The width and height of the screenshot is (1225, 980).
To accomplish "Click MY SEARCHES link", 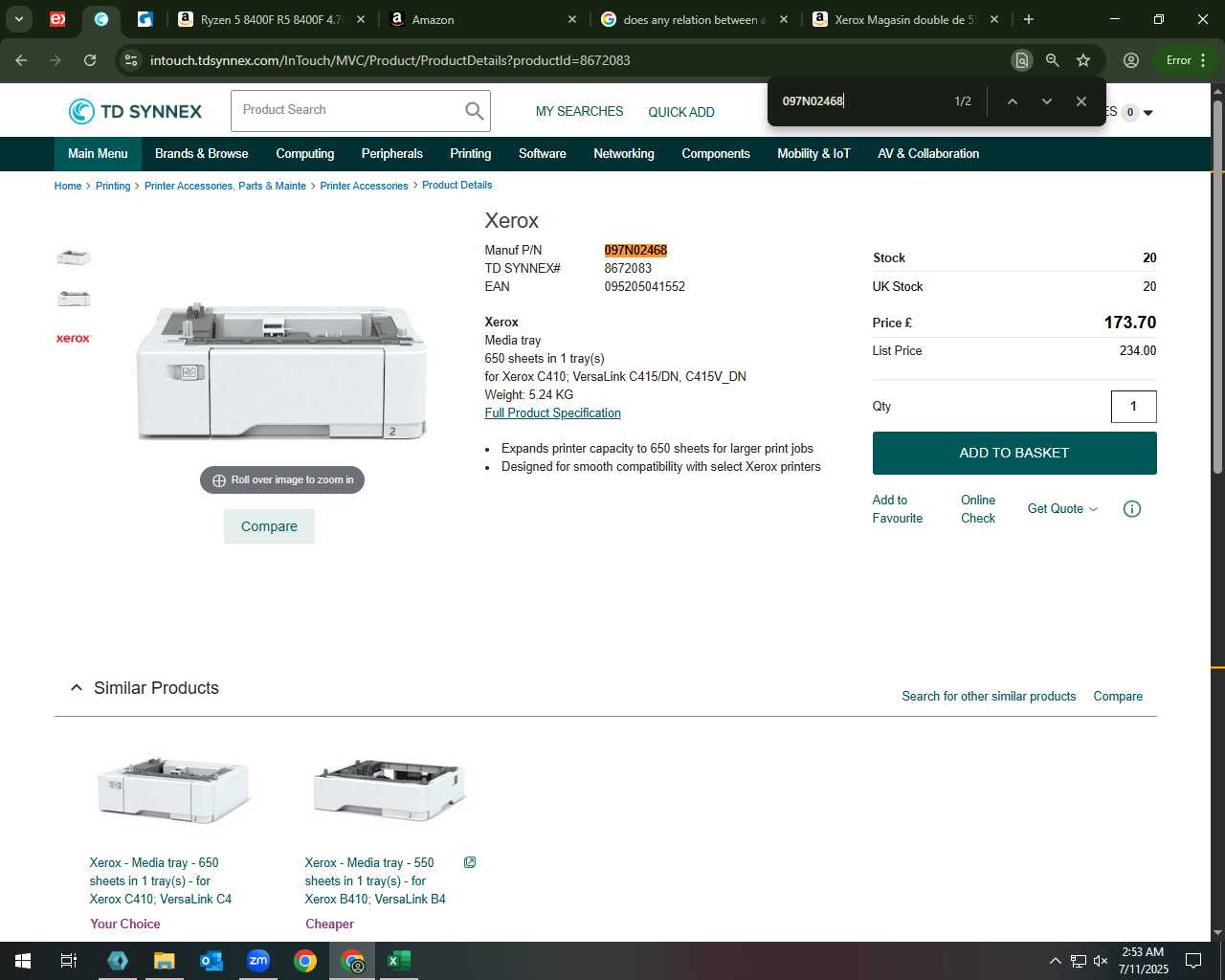I will click(579, 112).
